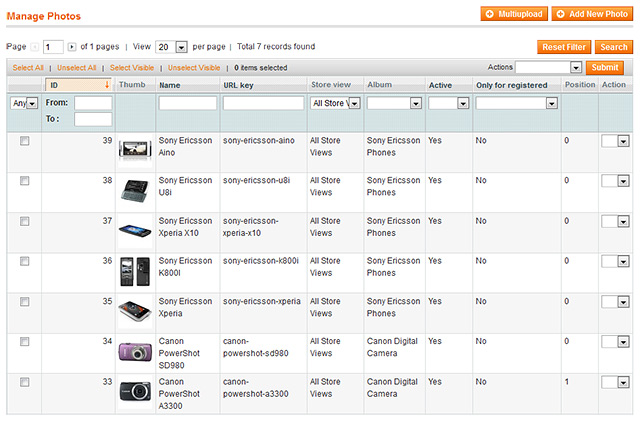Click Sony Ericsson U8i thumbnail
The height and width of the screenshot is (421, 640).
(135, 191)
